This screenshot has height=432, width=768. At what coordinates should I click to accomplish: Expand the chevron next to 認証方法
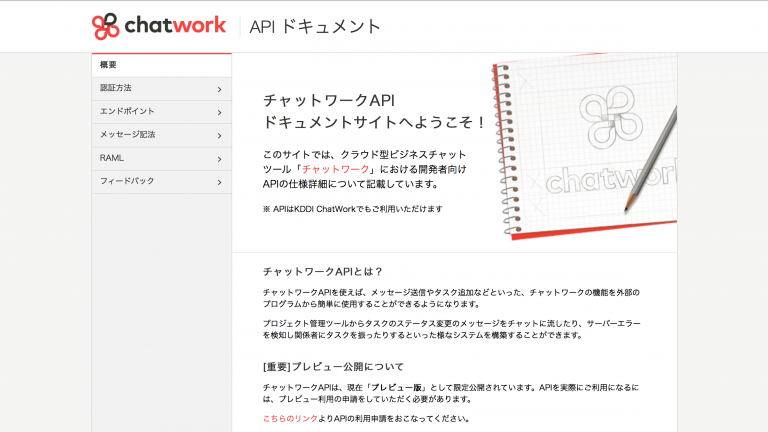tap(219, 89)
